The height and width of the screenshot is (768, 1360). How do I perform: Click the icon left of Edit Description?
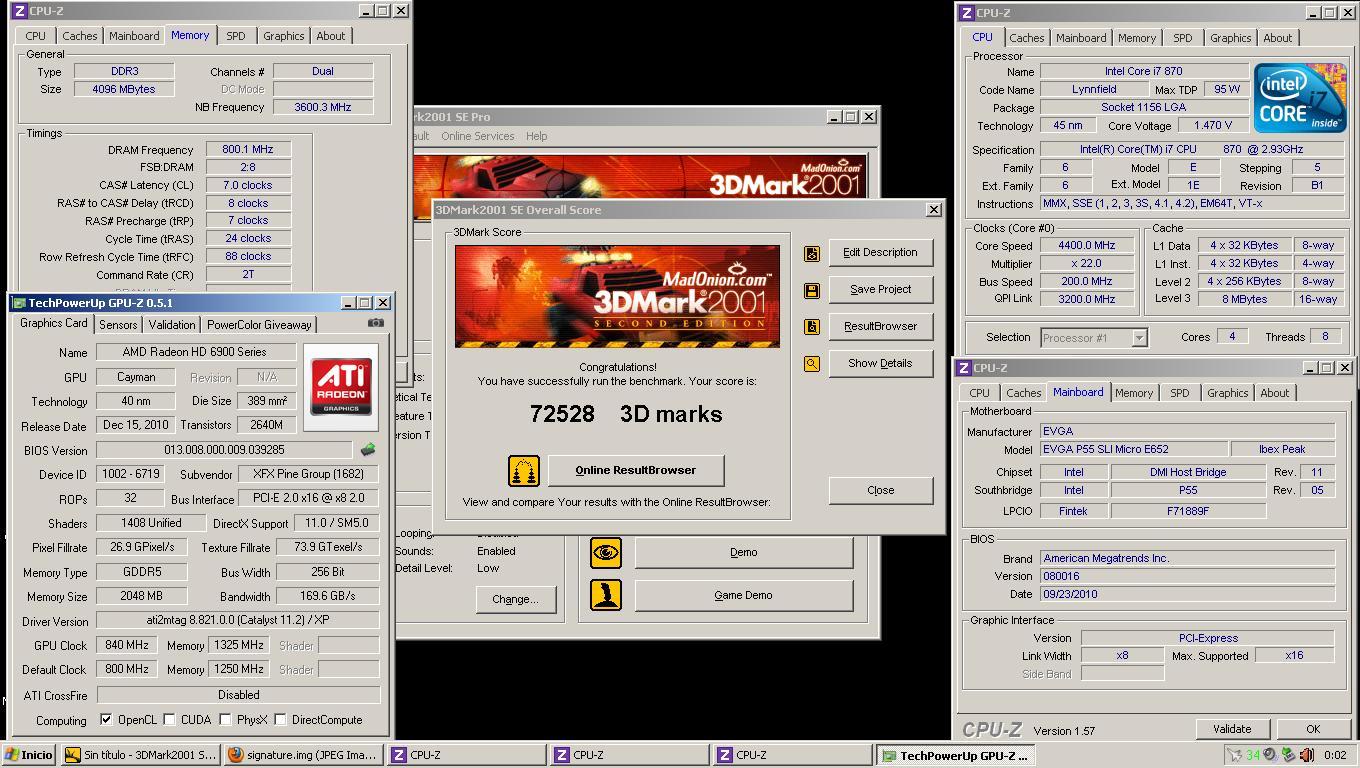click(x=812, y=253)
